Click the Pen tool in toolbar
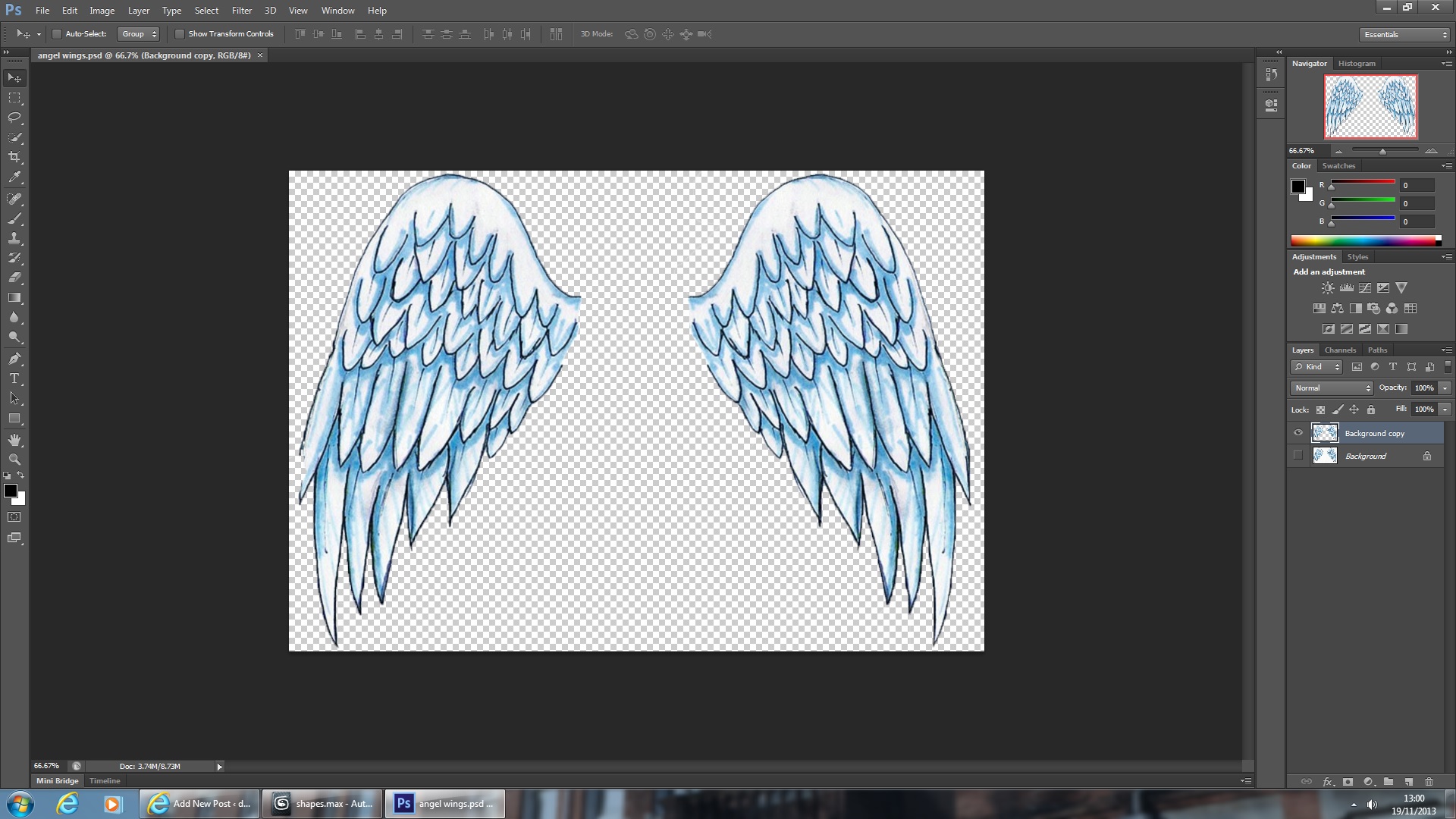The height and width of the screenshot is (819, 1456). [x=15, y=358]
